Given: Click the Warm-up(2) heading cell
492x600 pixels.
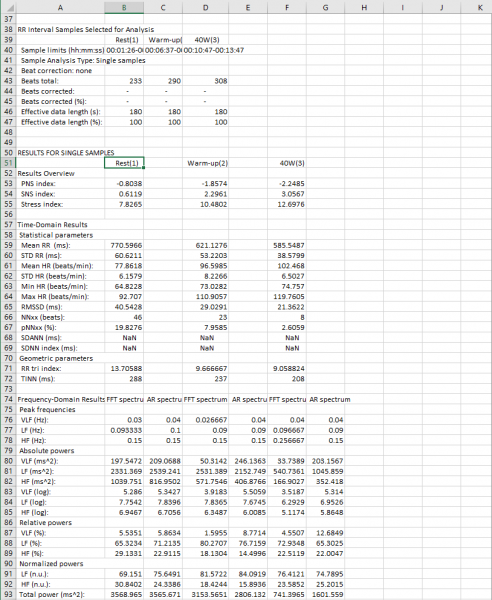Looking at the screenshot, I should (x=205, y=163).
